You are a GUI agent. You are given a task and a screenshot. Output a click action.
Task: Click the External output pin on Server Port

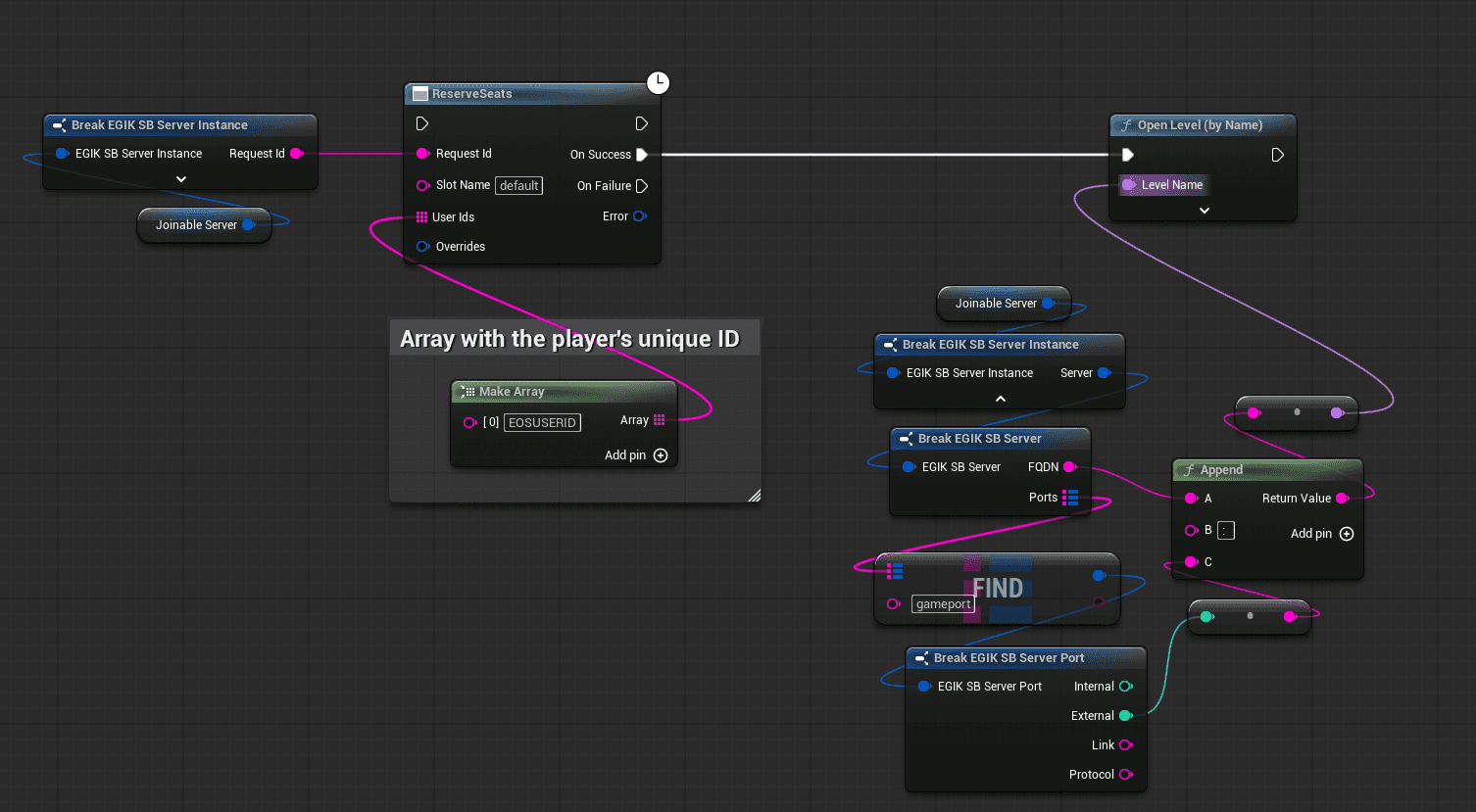click(x=1126, y=716)
